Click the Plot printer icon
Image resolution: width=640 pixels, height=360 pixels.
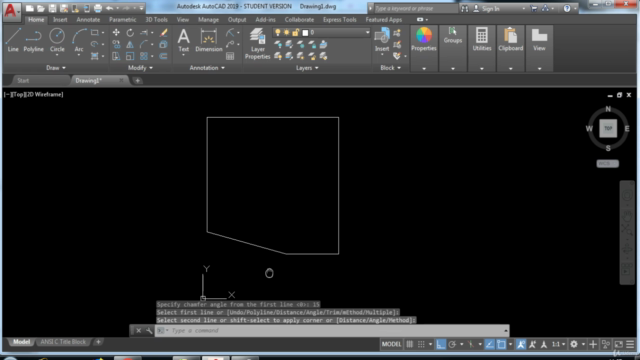click(98, 8)
